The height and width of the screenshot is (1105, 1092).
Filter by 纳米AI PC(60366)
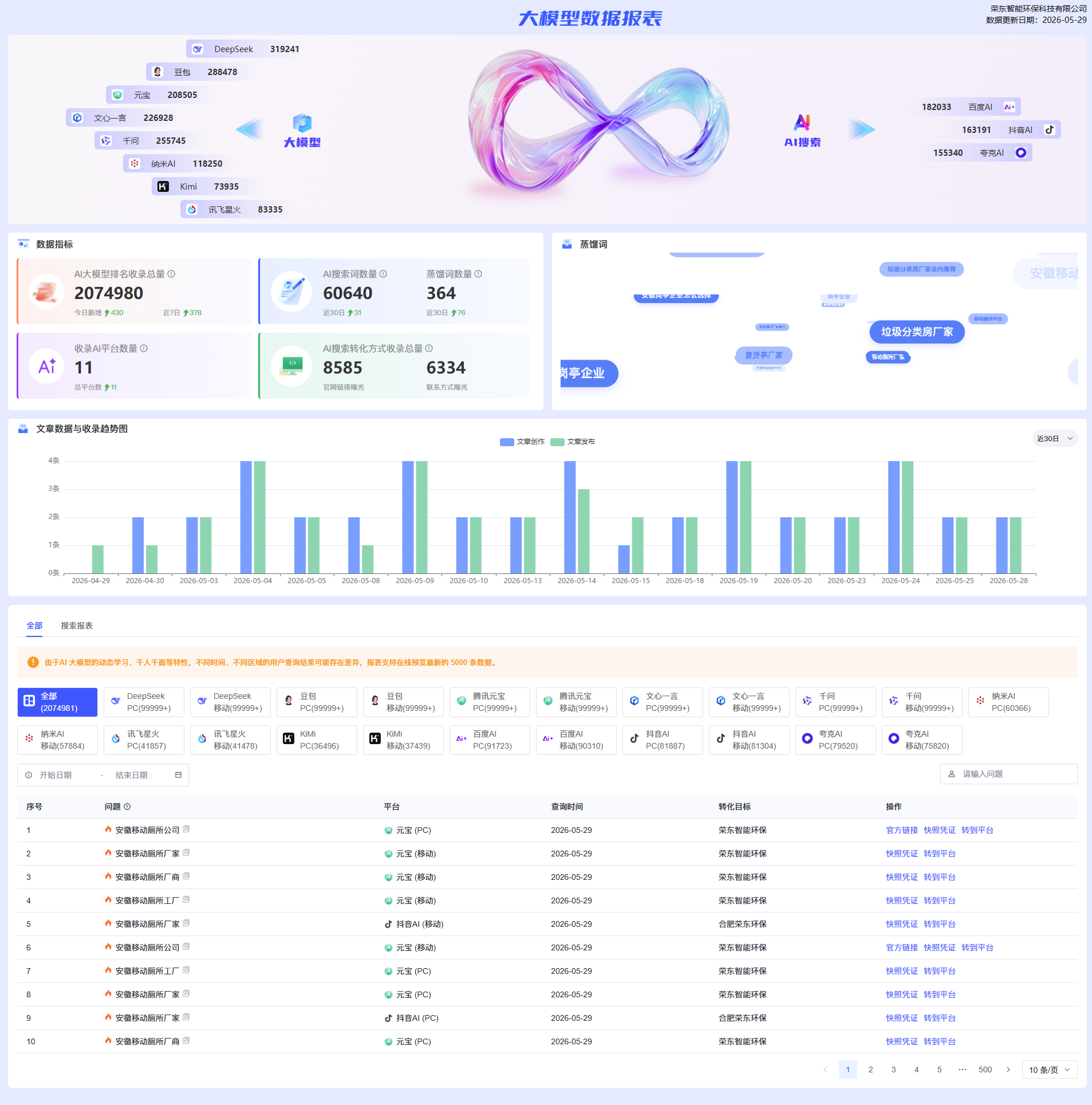(x=1008, y=702)
